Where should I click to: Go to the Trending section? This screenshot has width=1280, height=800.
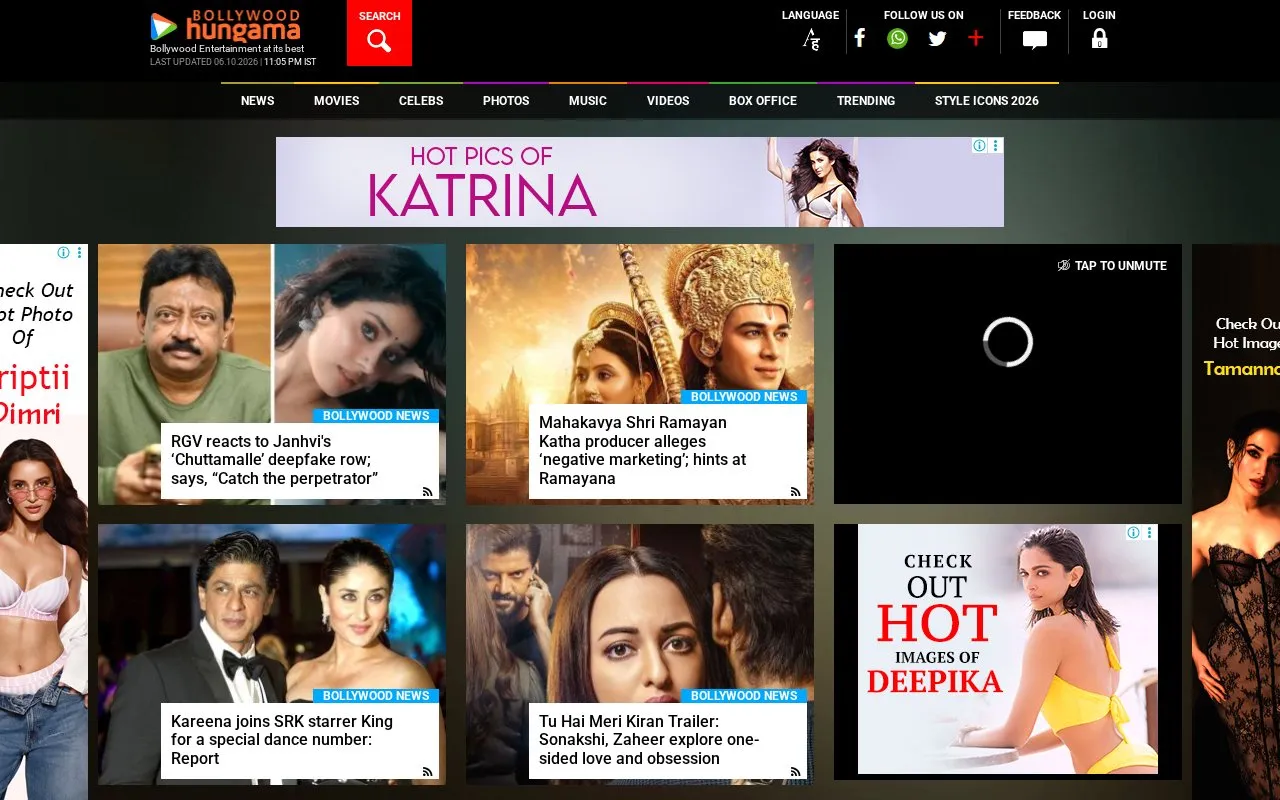(x=866, y=100)
